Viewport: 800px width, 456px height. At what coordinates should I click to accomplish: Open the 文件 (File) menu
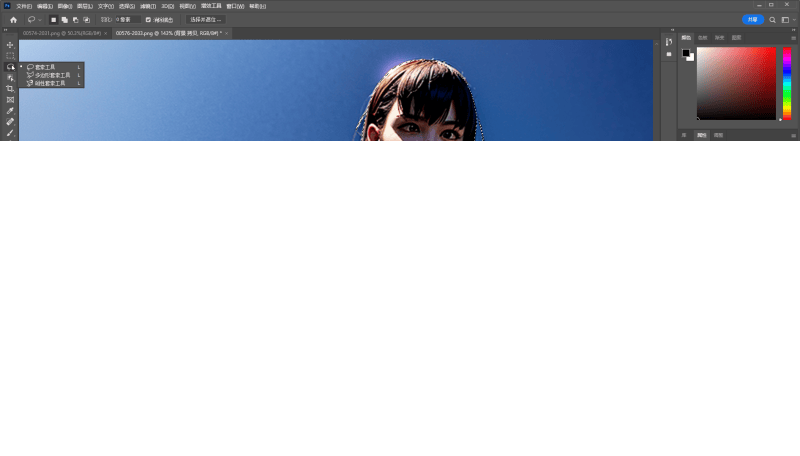[24, 6]
